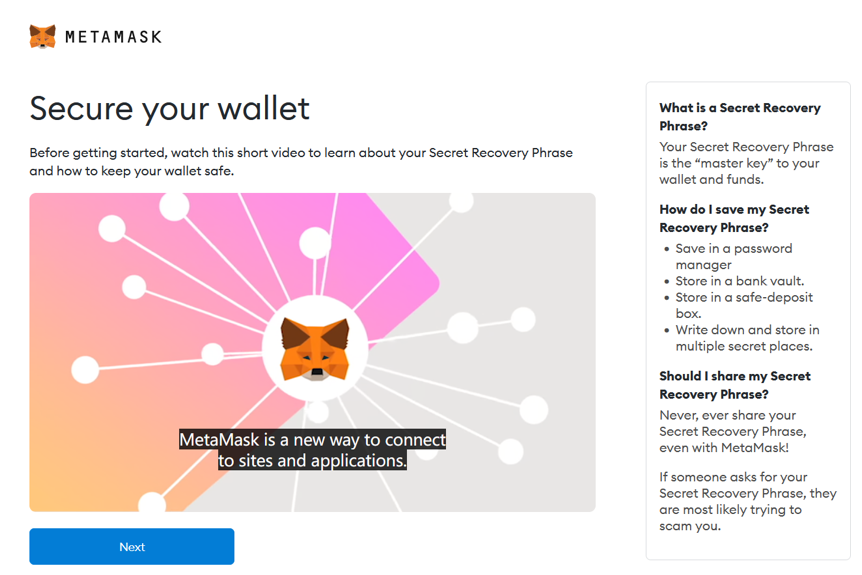Select 'Should I share my Secret Recovery Phrase?' heading
Screen dimensions: 862x575
735,385
